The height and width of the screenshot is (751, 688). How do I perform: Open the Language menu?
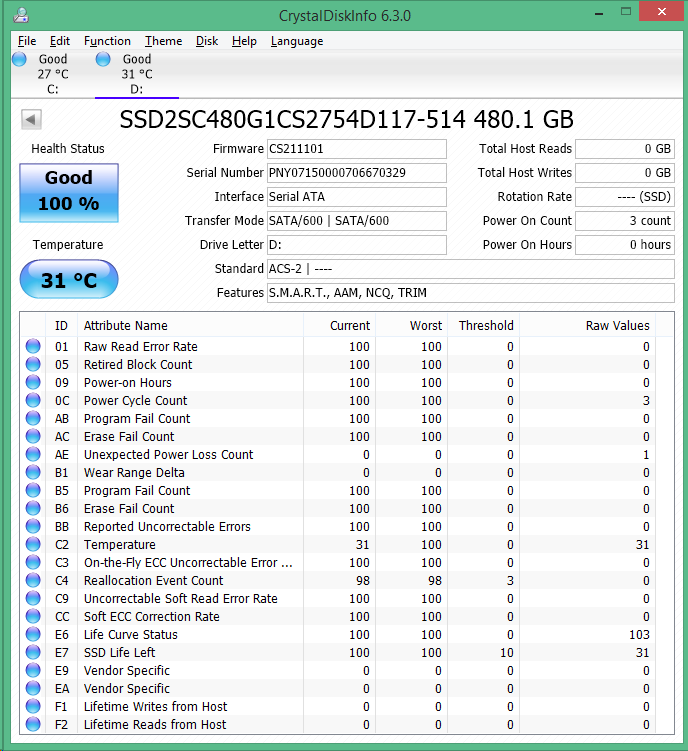pyautogui.click(x=297, y=41)
